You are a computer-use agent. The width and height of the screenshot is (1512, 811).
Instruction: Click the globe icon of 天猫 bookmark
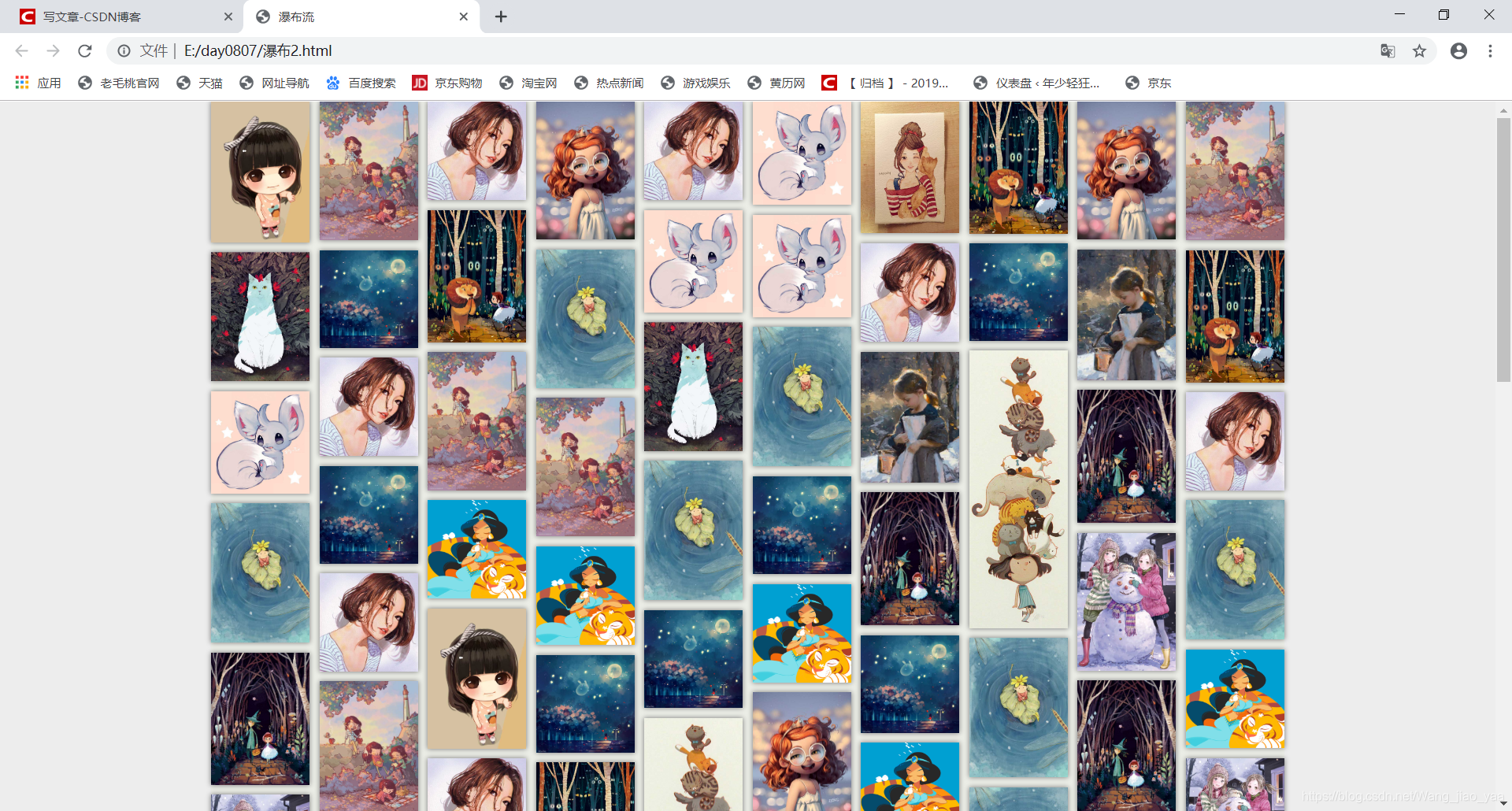click(183, 83)
